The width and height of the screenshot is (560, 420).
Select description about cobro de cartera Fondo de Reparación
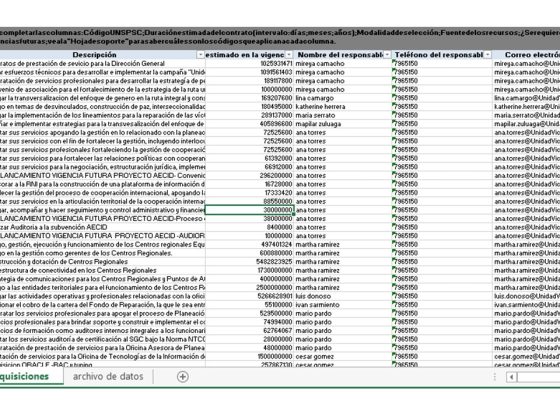(x=102, y=305)
